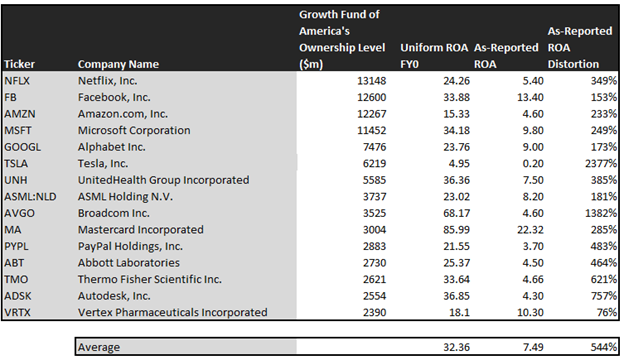Screen dimensions: 624x360
Task: Select the 544% average distortion cell
Action: (x=604, y=347)
